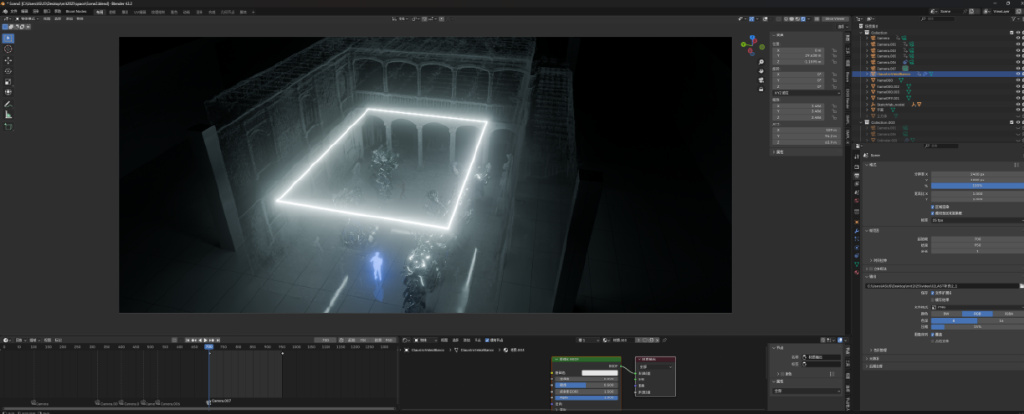Screen dimensions: 1024x414
Task: Collapse the Collection tree in outliner
Action: 862,31
